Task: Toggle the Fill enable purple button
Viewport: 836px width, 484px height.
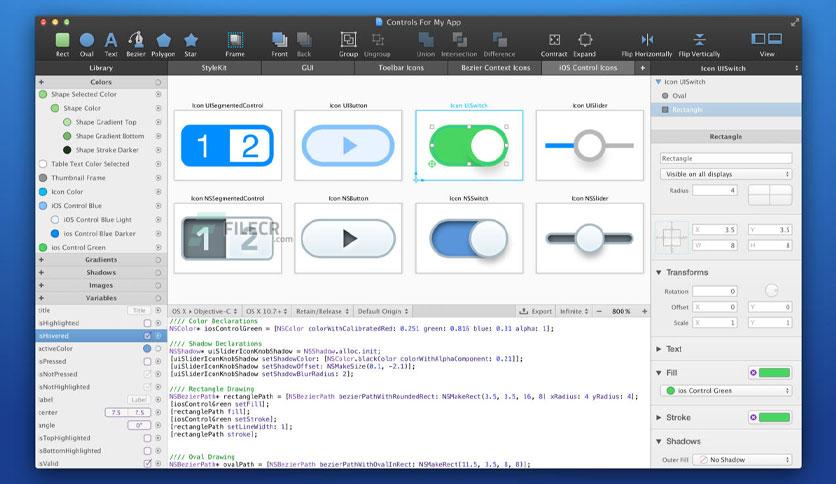Action: [753, 373]
